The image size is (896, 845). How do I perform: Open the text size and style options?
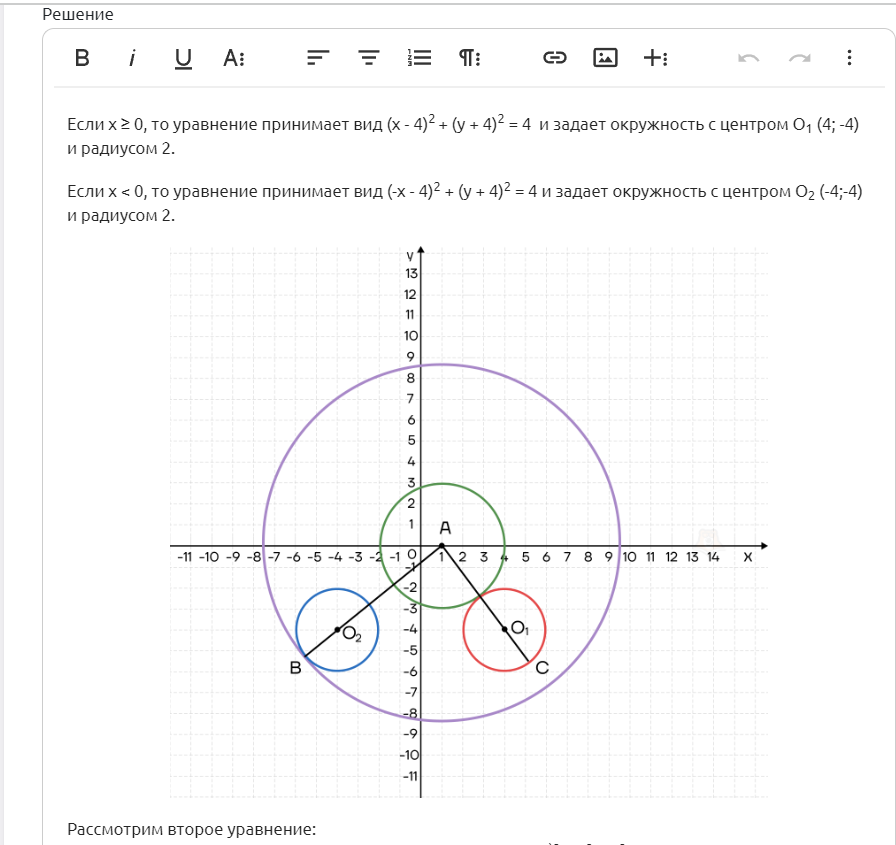coord(234,58)
